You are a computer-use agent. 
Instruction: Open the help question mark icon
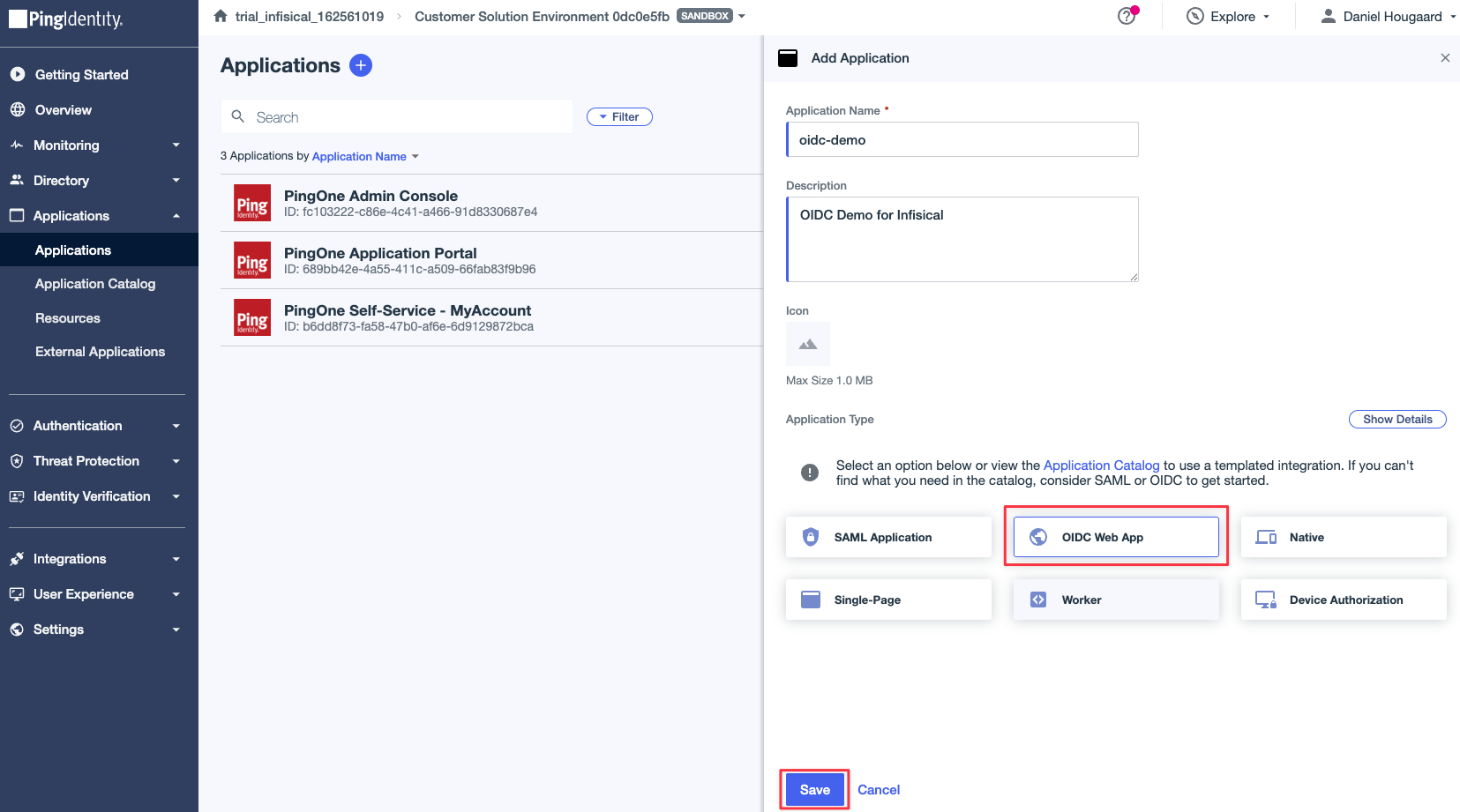[1127, 16]
